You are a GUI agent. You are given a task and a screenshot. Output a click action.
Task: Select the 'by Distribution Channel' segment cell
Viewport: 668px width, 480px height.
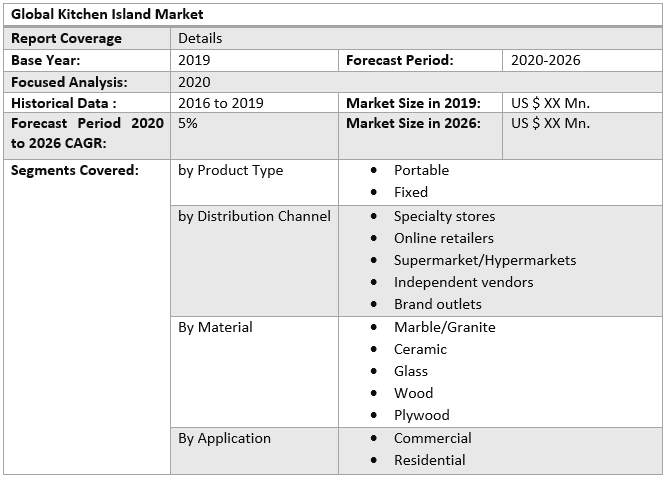254,216
